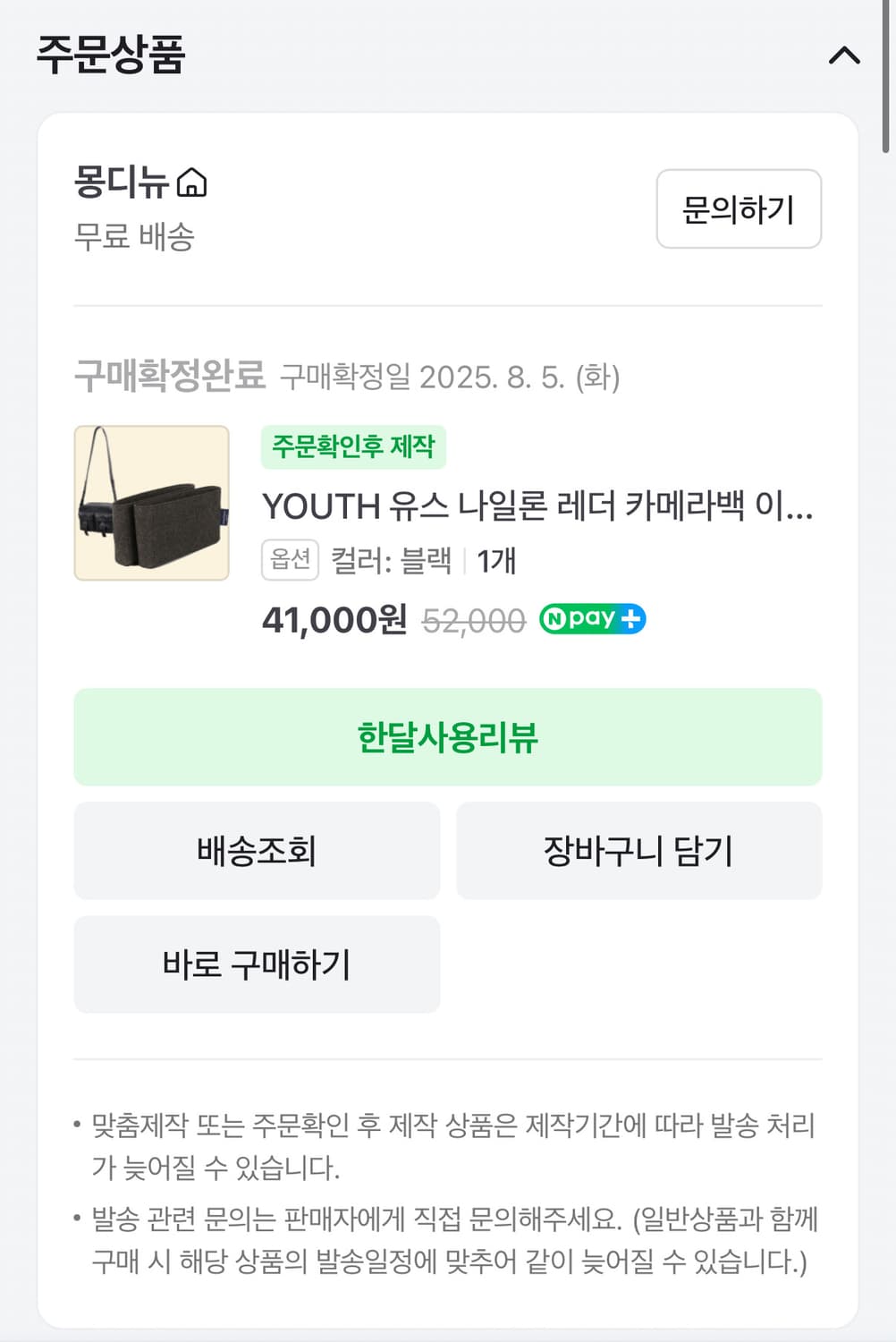896x1342 pixels.
Task: Collapse the 주문상품 section chevron
Action: point(844,56)
